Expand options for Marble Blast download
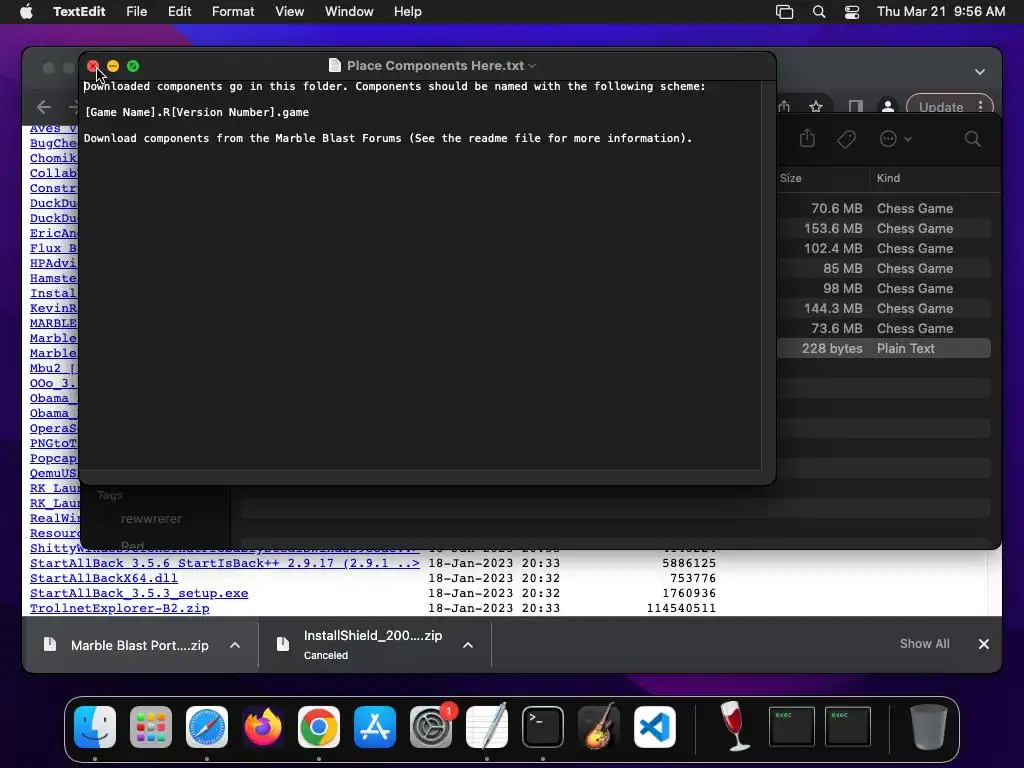This screenshot has height=768, width=1024. tap(235, 645)
